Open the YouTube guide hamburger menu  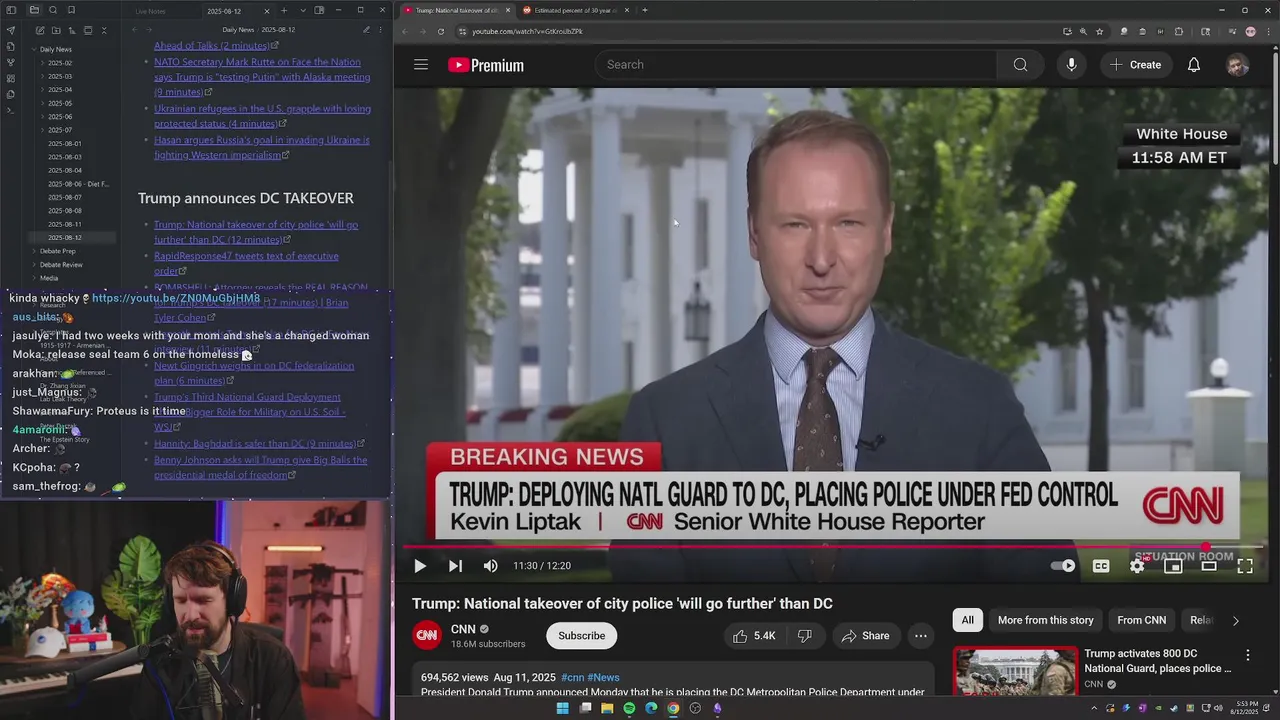click(421, 65)
